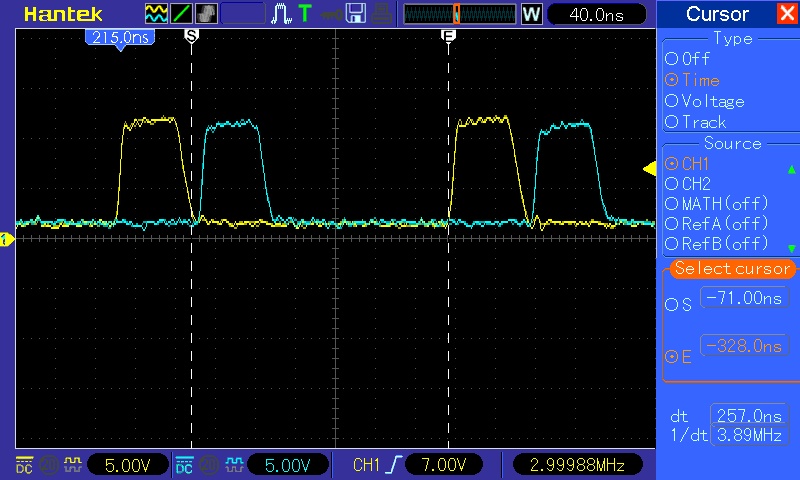This screenshot has width=800, height=480.
Task: Select cursor type Track
Action: click(695, 122)
